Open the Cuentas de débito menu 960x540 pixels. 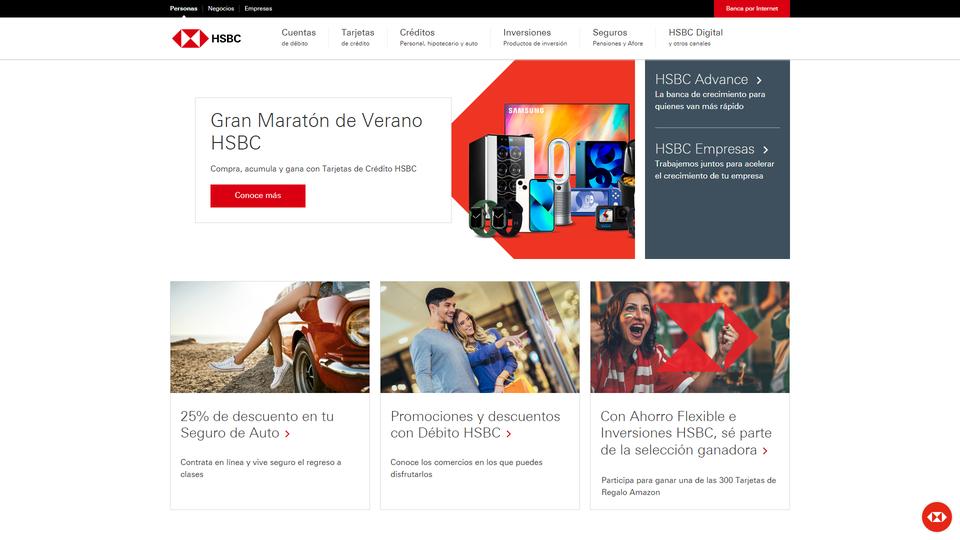299,37
